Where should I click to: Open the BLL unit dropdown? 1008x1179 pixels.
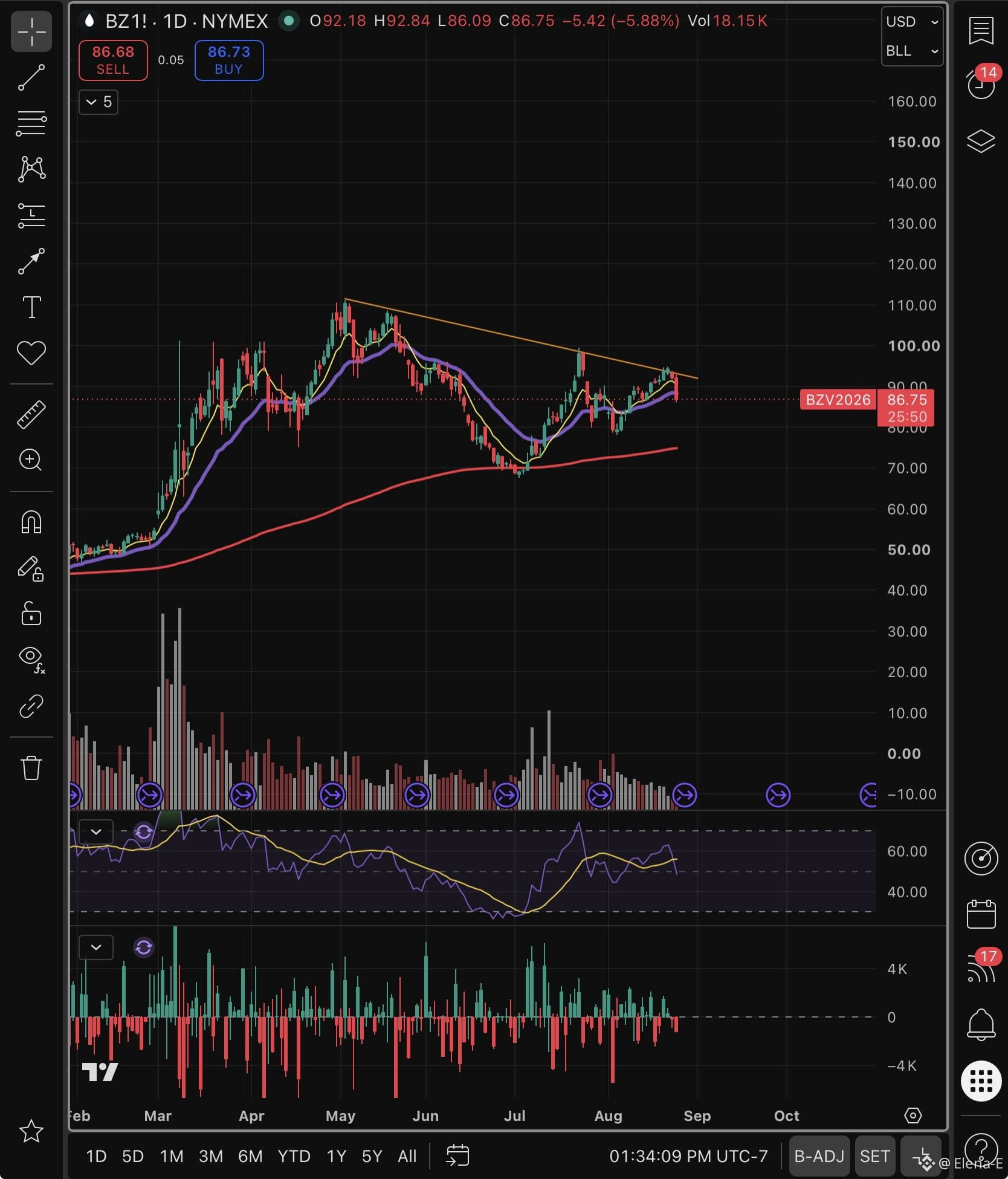[912, 51]
